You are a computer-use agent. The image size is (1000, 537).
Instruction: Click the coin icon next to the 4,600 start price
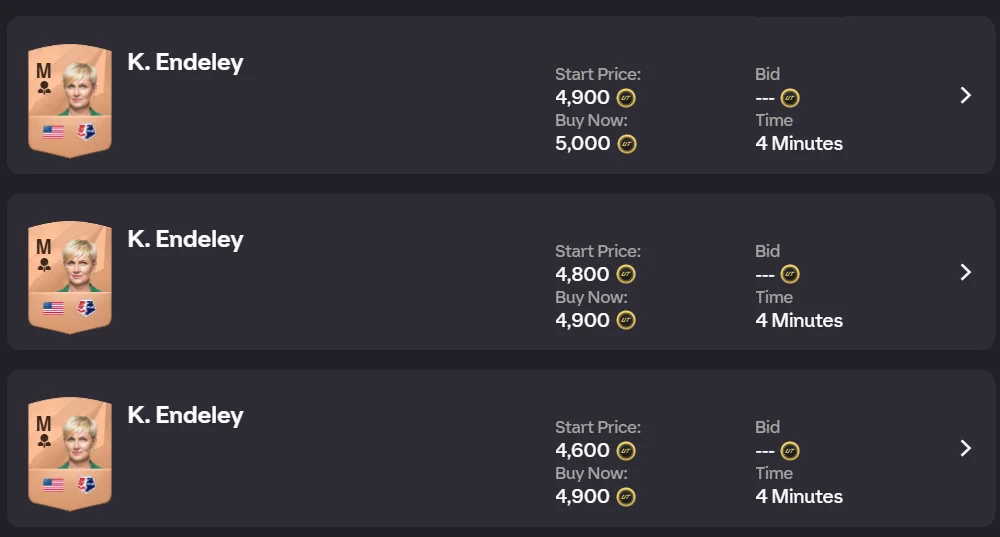(x=627, y=451)
